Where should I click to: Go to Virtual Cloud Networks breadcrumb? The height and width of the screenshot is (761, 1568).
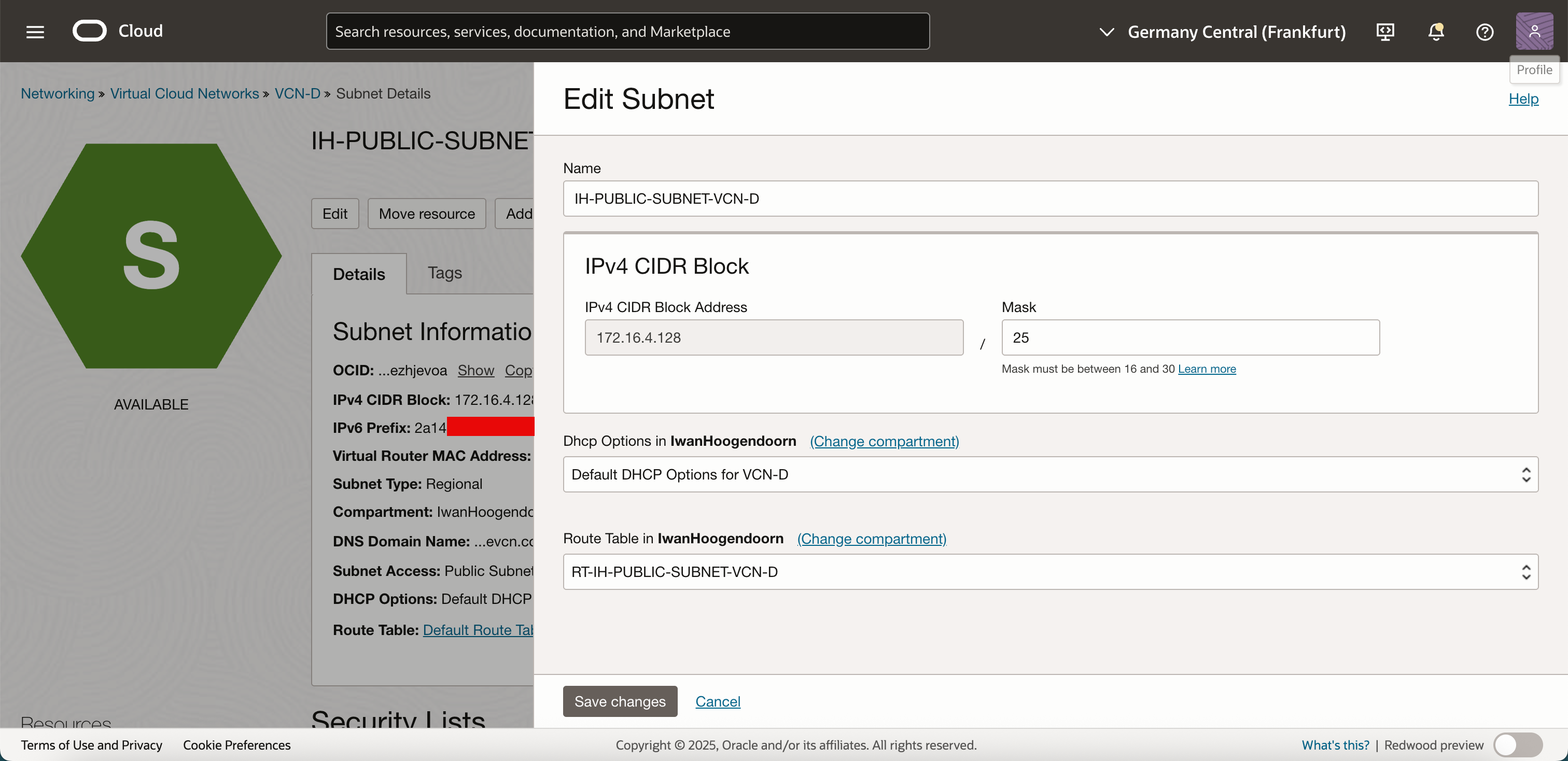(x=185, y=94)
